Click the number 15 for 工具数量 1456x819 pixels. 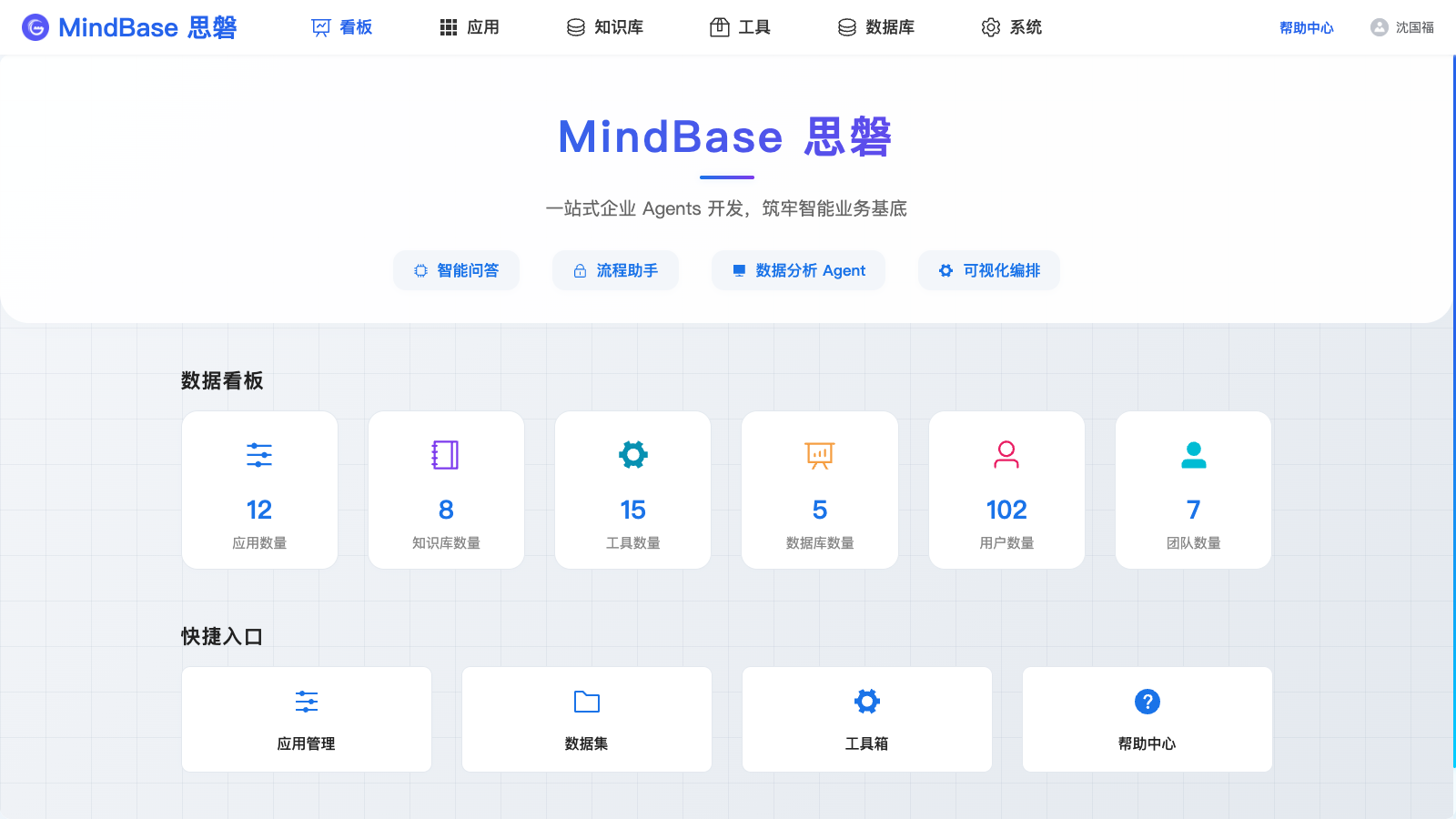coord(633,510)
